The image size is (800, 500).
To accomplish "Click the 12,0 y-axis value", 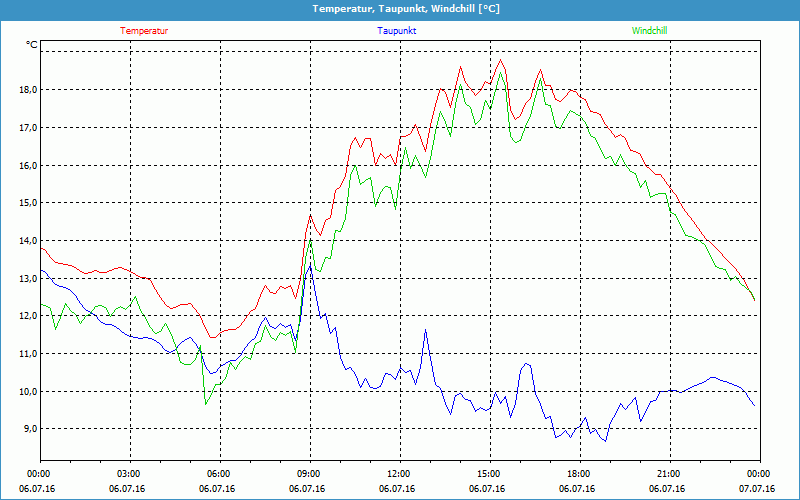I will coord(30,316).
